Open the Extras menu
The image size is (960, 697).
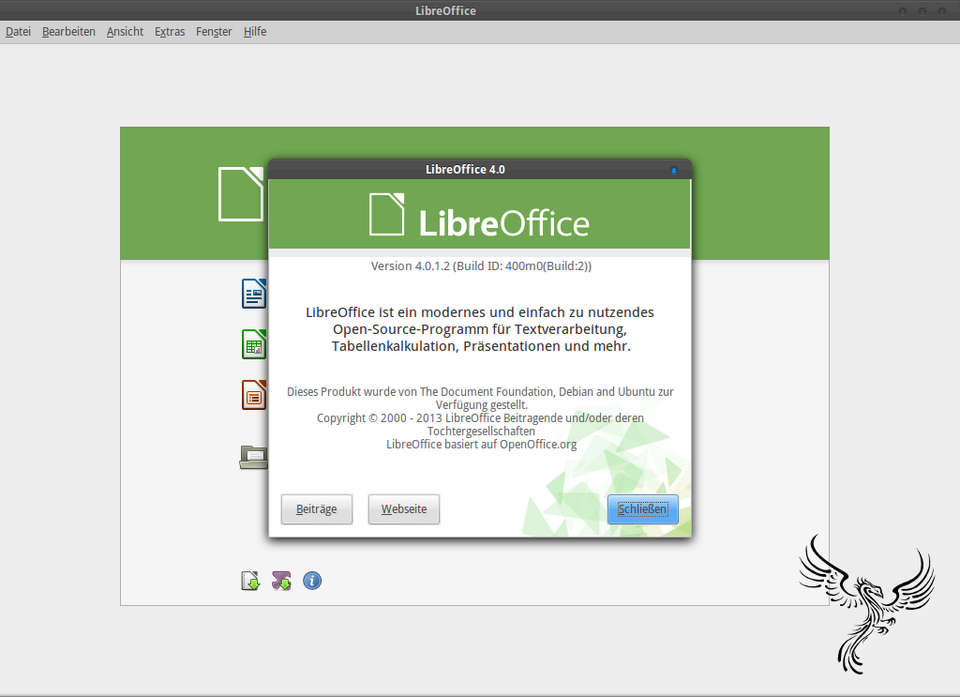(x=170, y=32)
